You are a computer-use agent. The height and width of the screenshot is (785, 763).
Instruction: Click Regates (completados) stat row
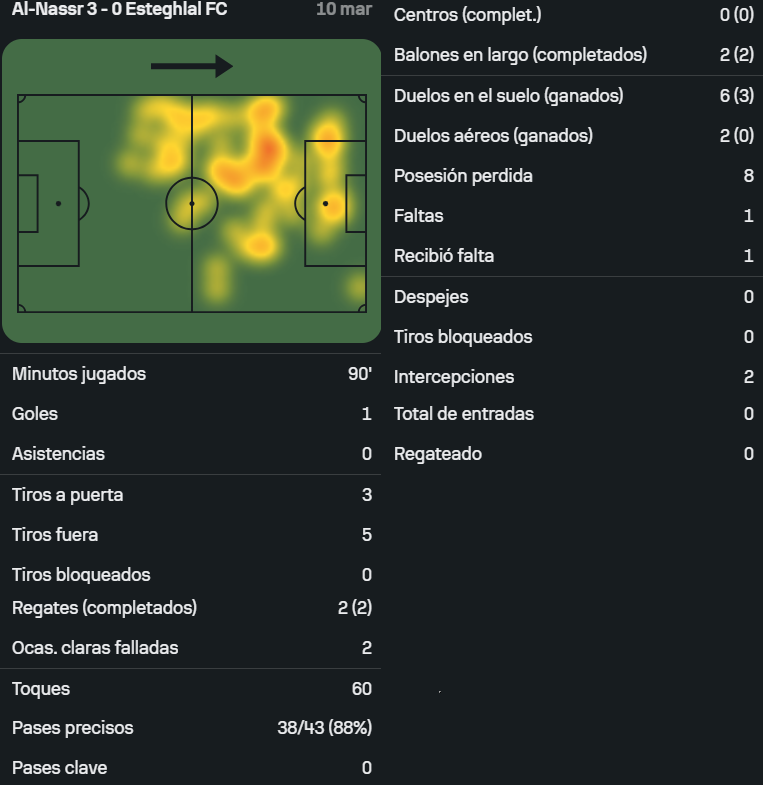click(x=191, y=607)
